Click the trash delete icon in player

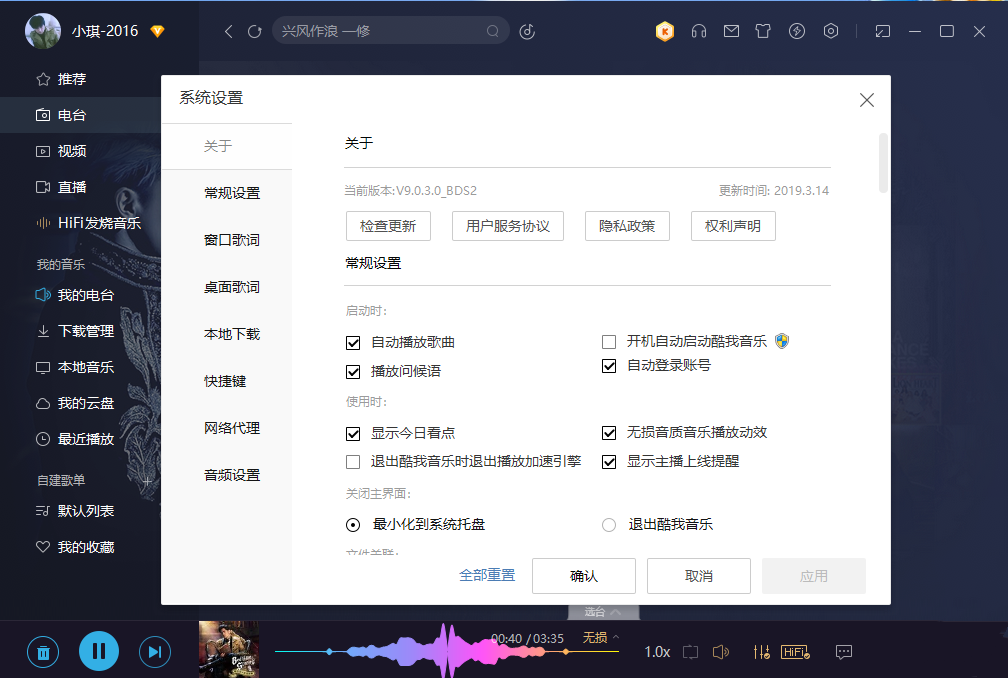[x=43, y=652]
